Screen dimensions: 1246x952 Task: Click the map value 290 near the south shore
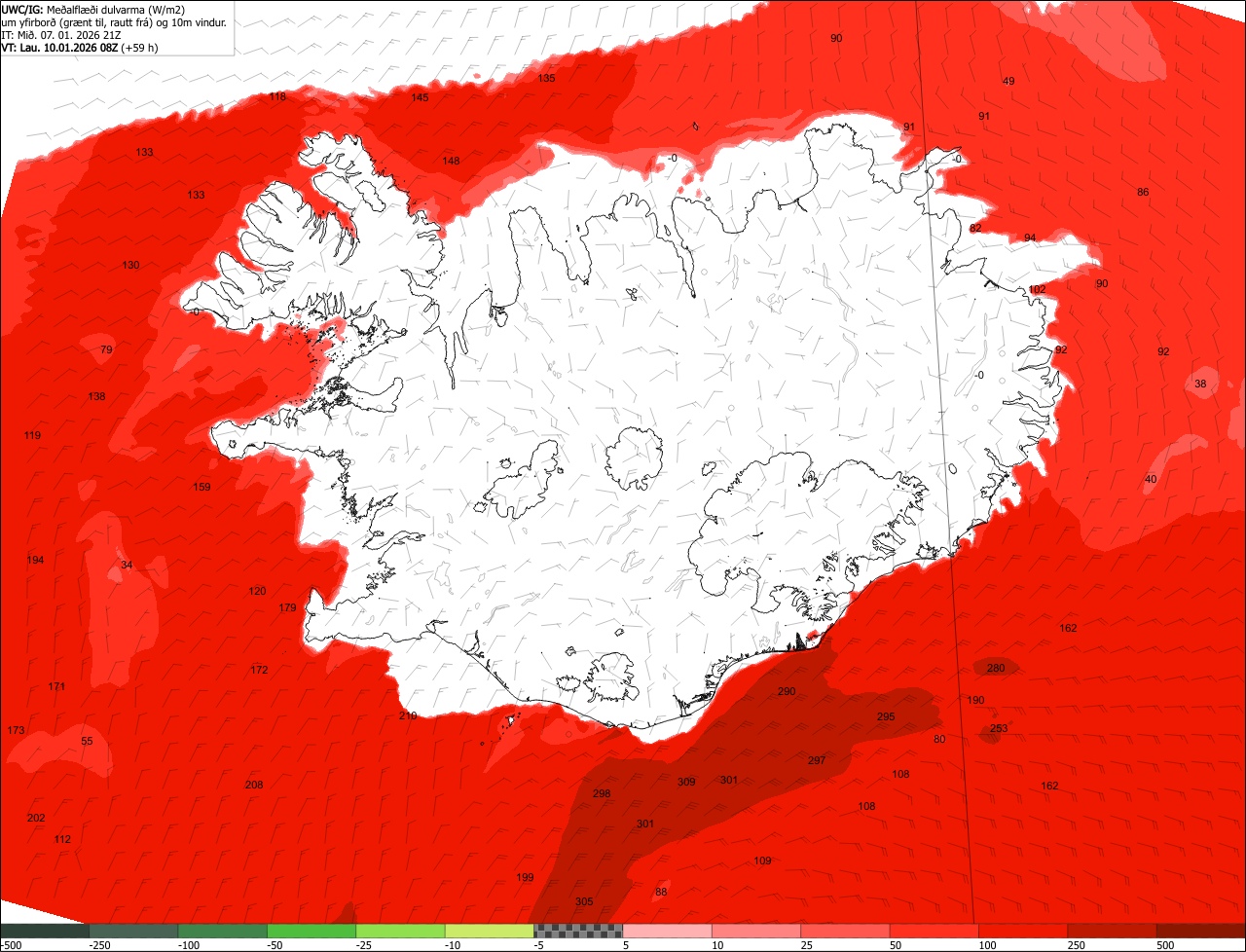pos(787,691)
